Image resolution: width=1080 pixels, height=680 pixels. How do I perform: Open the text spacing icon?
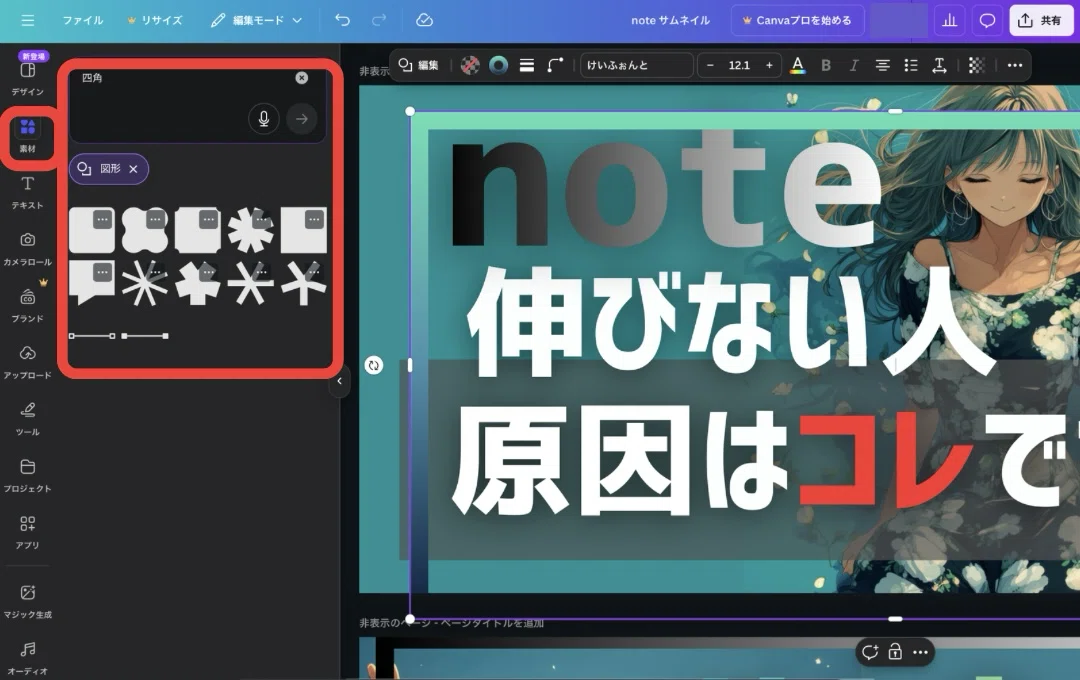click(x=939, y=65)
